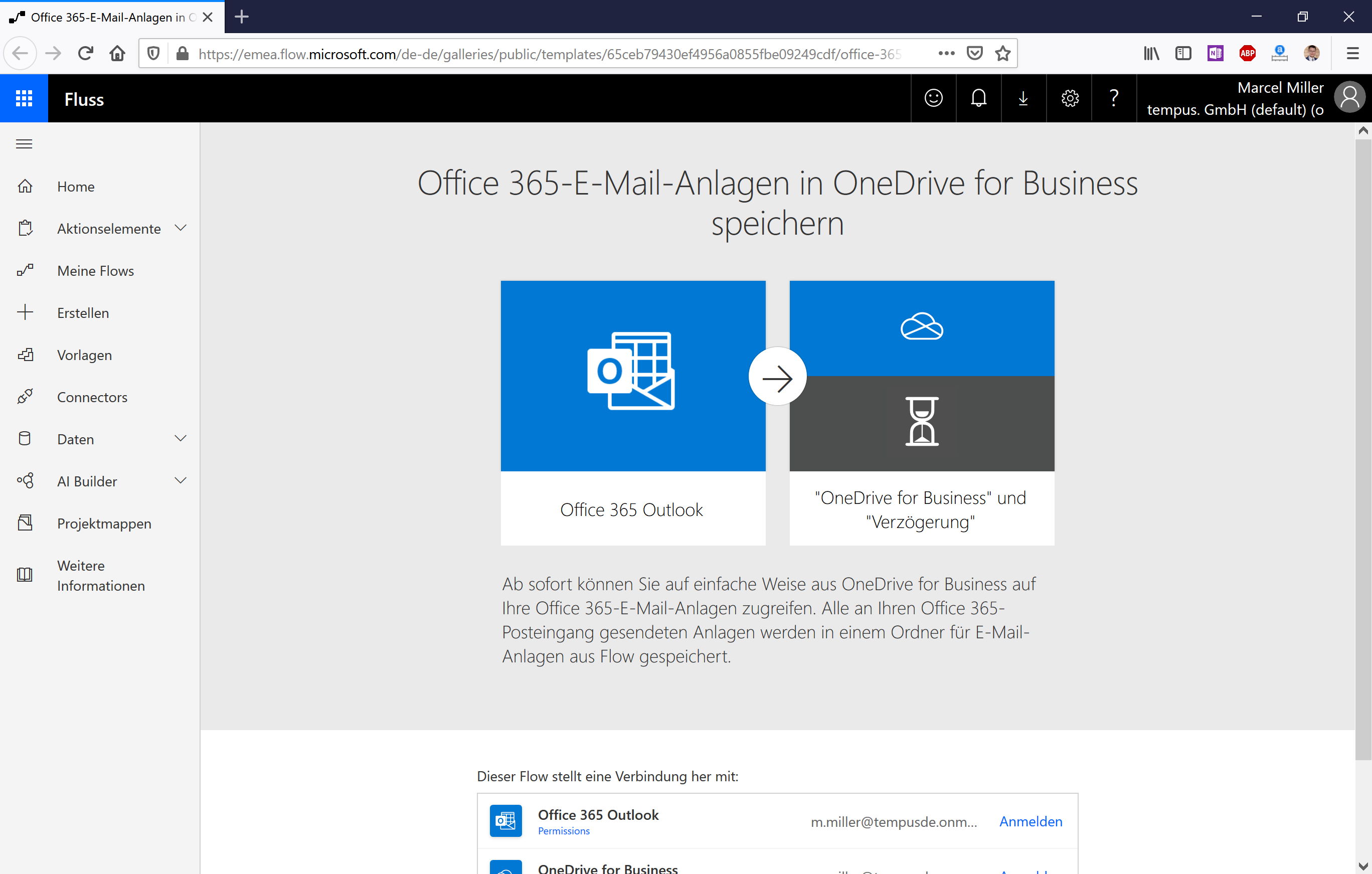Click the feedback smiley icon
Image resolution: width=1372 pixels, height=874 pixels.
(933, 99)
